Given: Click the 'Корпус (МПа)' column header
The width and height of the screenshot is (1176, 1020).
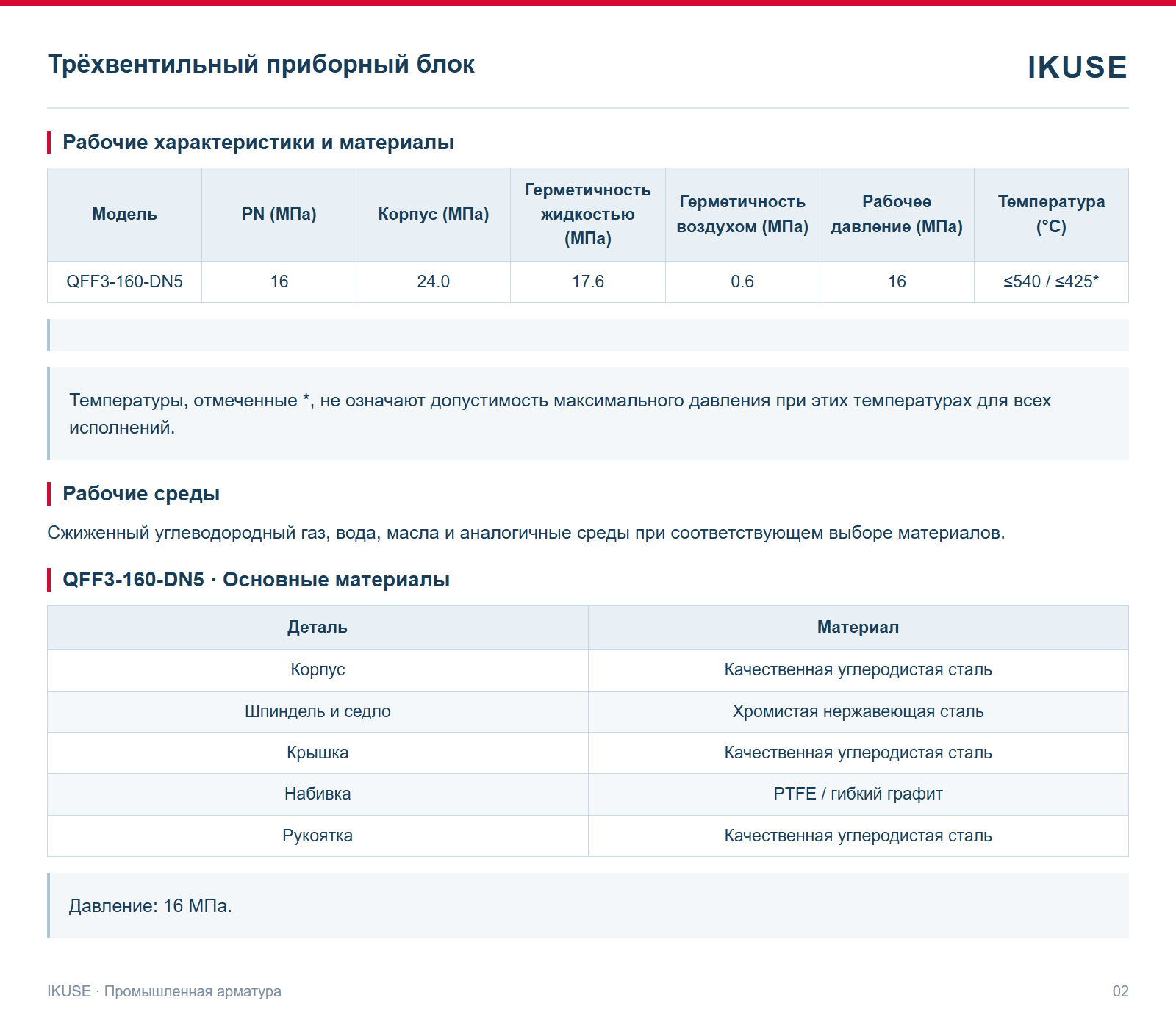Looking at the screenshot, I should (x=434, y=214).
